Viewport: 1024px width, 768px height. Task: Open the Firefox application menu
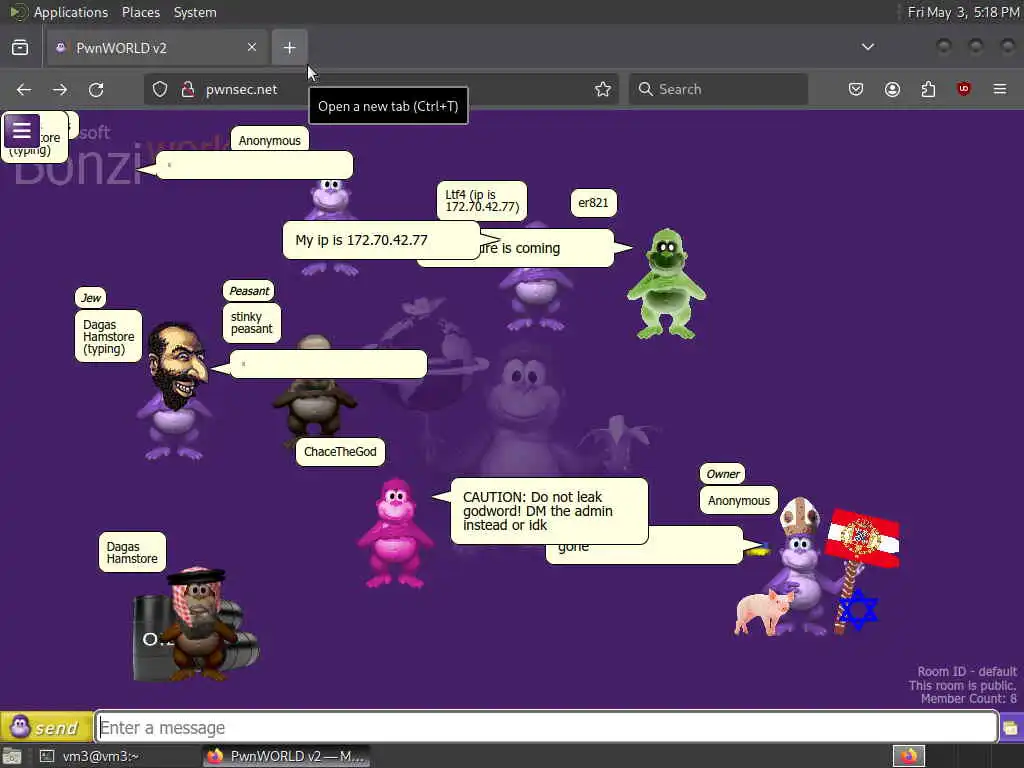click(1000, 89)
